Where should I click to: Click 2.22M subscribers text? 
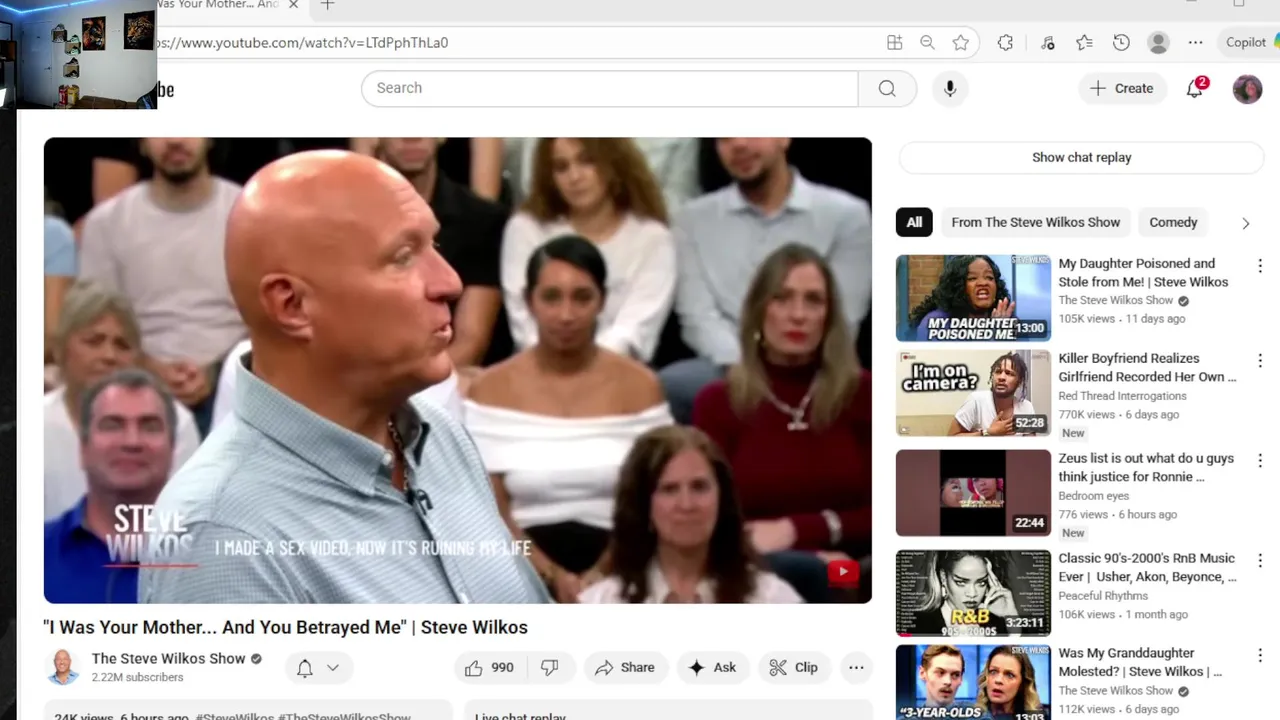(x=137, y=677)
